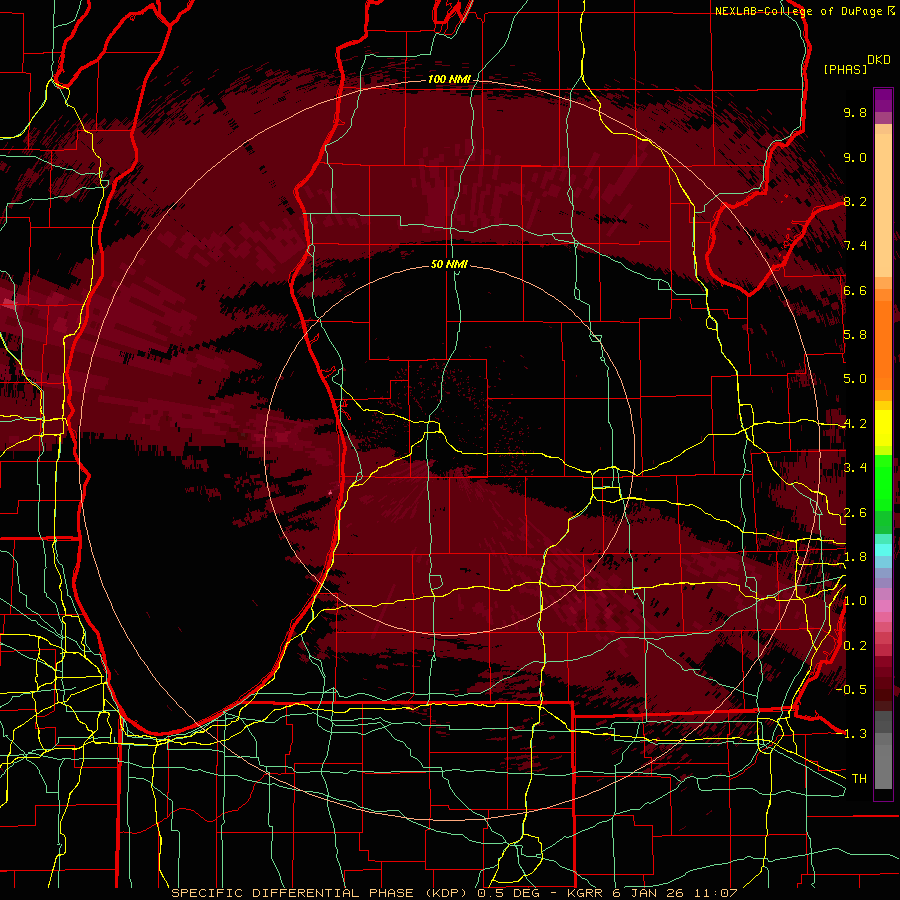Click the 4.2 scale value
This screenshot has height=900, width=900.
tap(855, 424)
